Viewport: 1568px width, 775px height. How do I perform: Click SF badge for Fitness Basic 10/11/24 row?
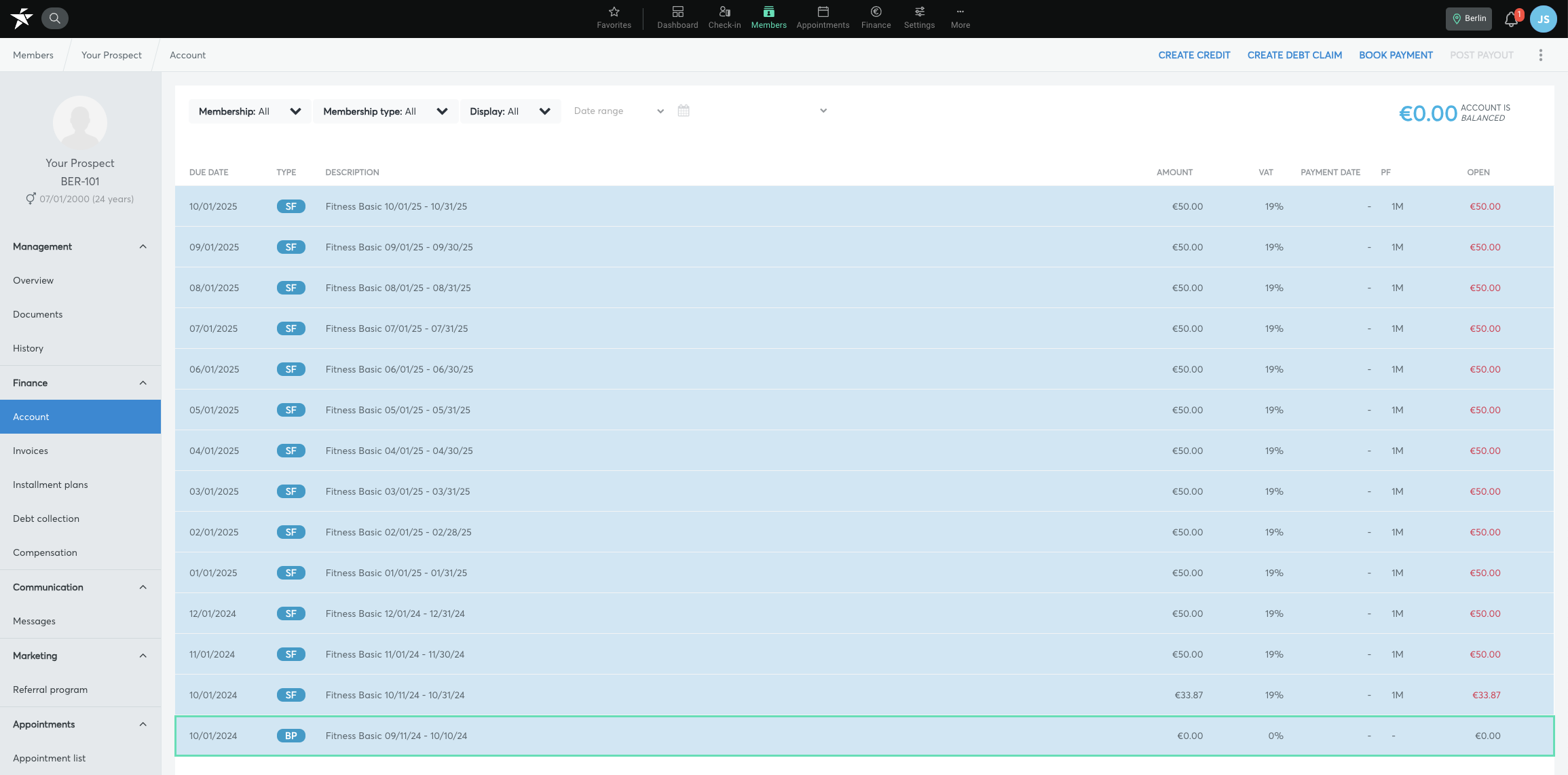[x=291, y=695]
